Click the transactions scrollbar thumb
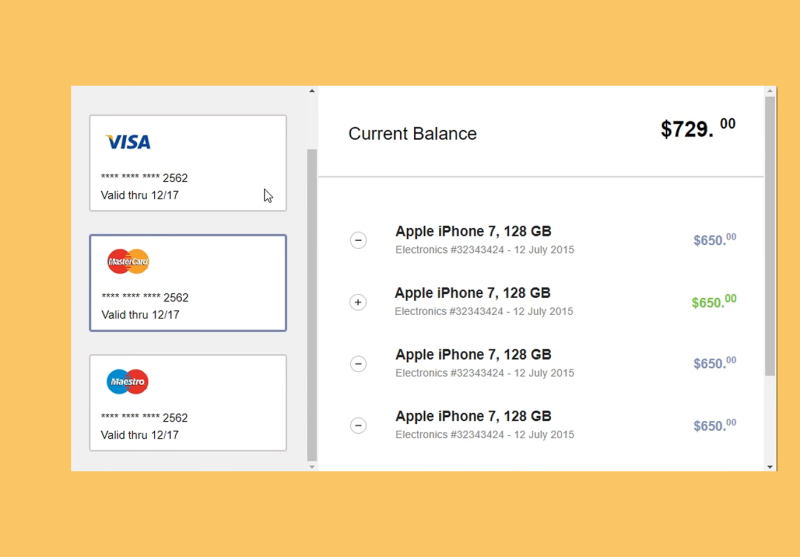Viewport: 800px width, 557px height. [x=769, y=235]
